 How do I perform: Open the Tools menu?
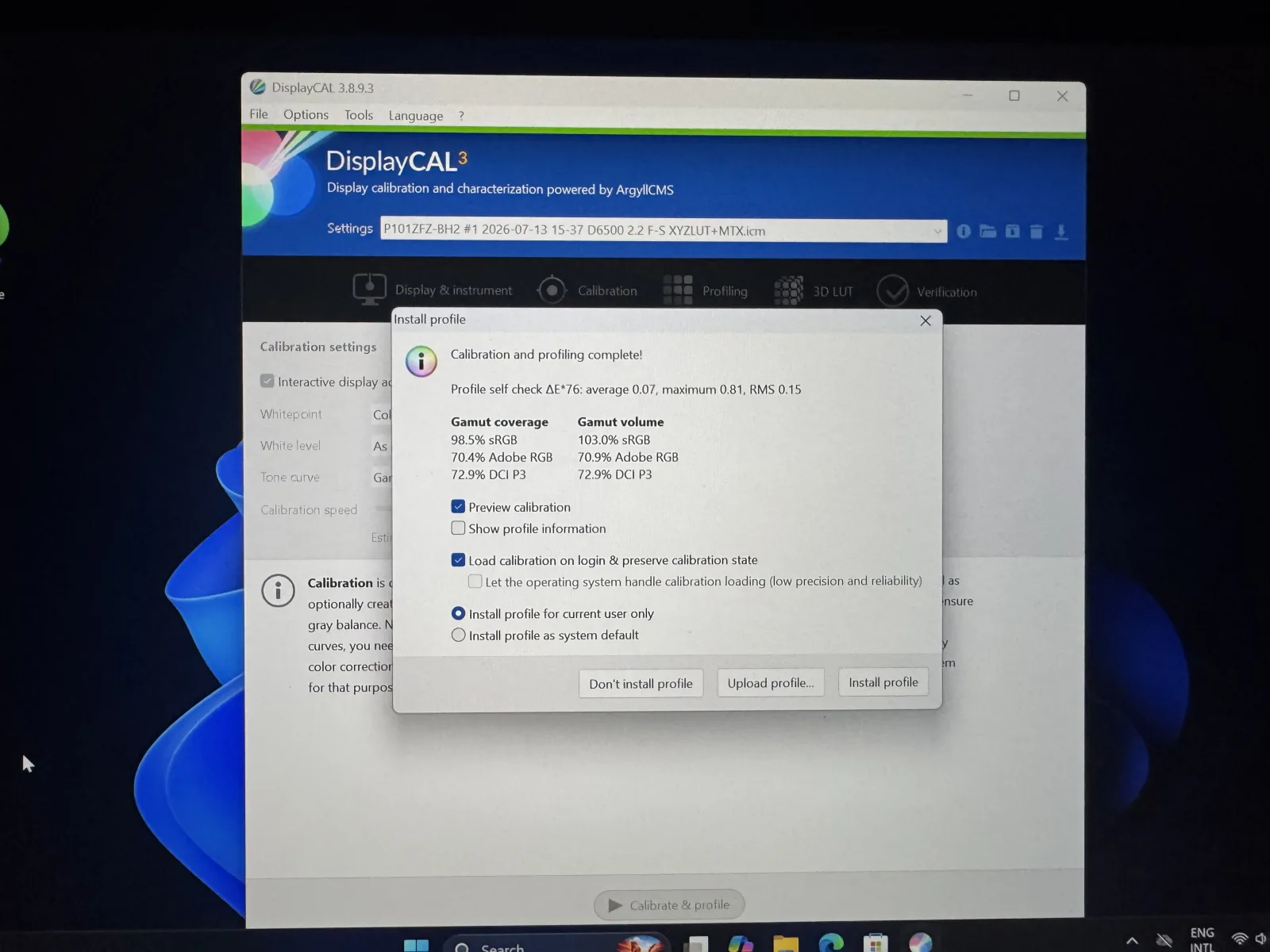pyautogui.click(x=359, y=115)
